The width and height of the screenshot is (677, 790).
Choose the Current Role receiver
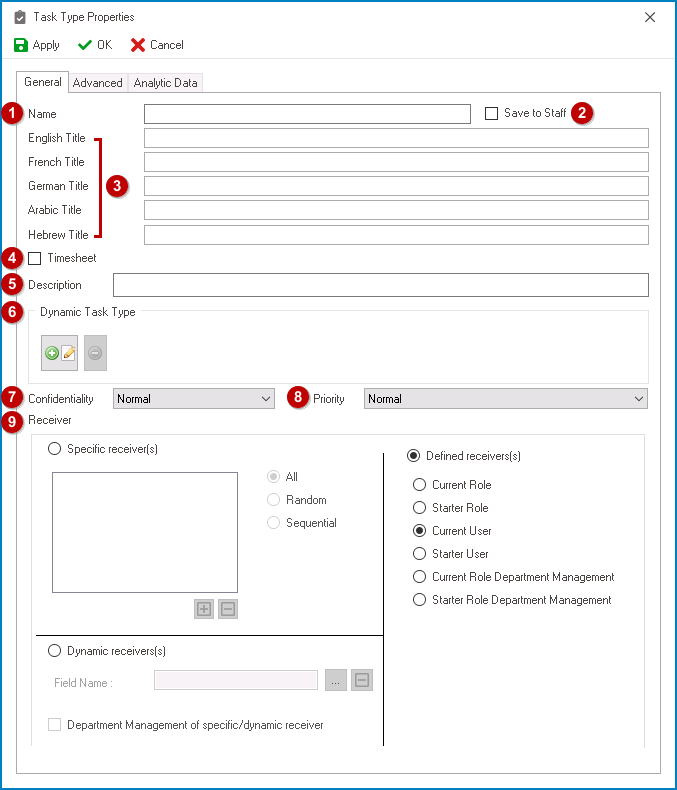click(x=419, y=485)
